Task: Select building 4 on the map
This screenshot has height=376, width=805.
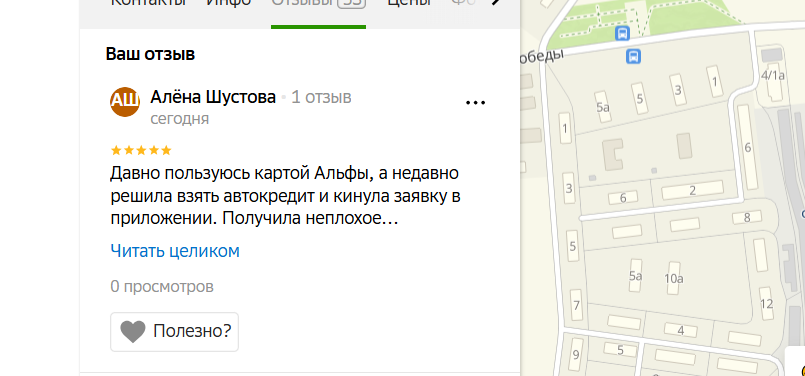Action: (x=681, y=330)
